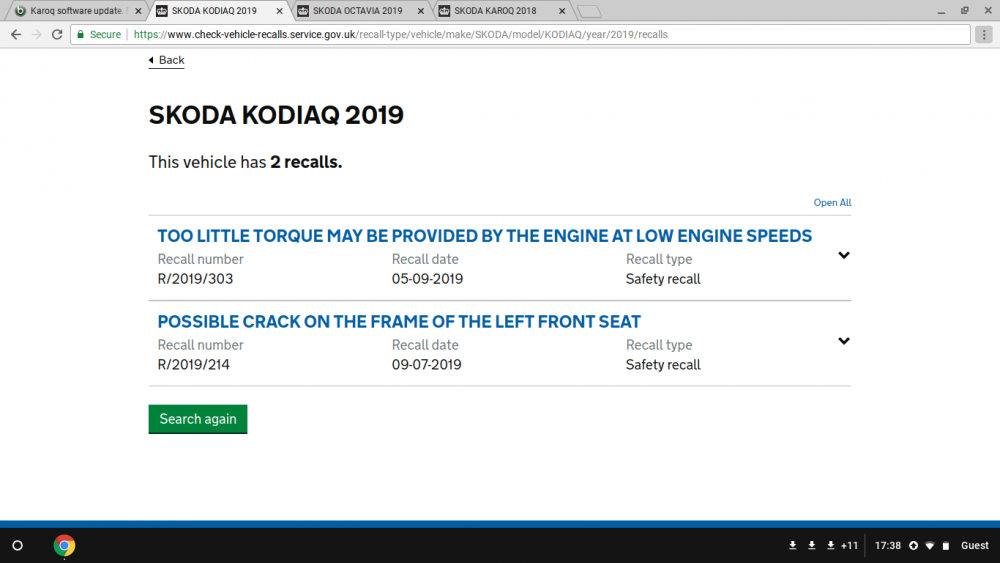Go back using the browser back arrow

[16, 34]
